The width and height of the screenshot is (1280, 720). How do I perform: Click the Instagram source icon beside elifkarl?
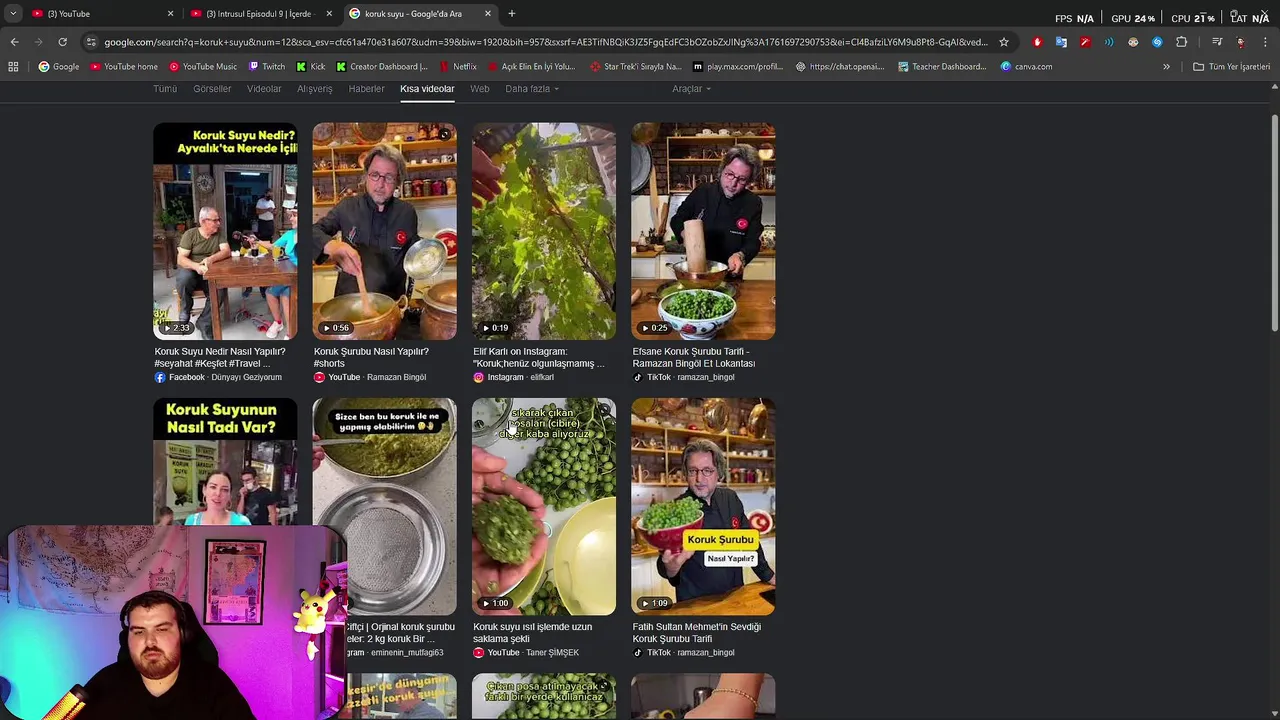click(478, 377)
